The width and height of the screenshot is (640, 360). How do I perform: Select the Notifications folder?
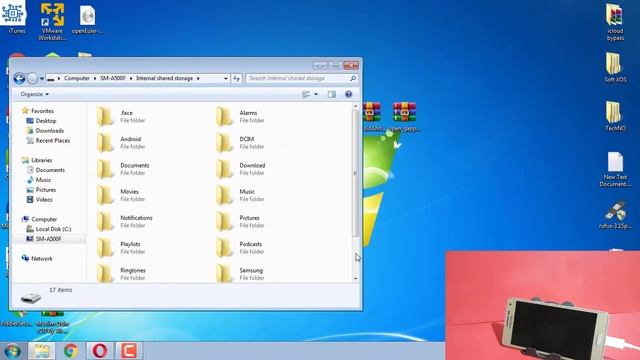pyautogui.click(x=125, y=222)
